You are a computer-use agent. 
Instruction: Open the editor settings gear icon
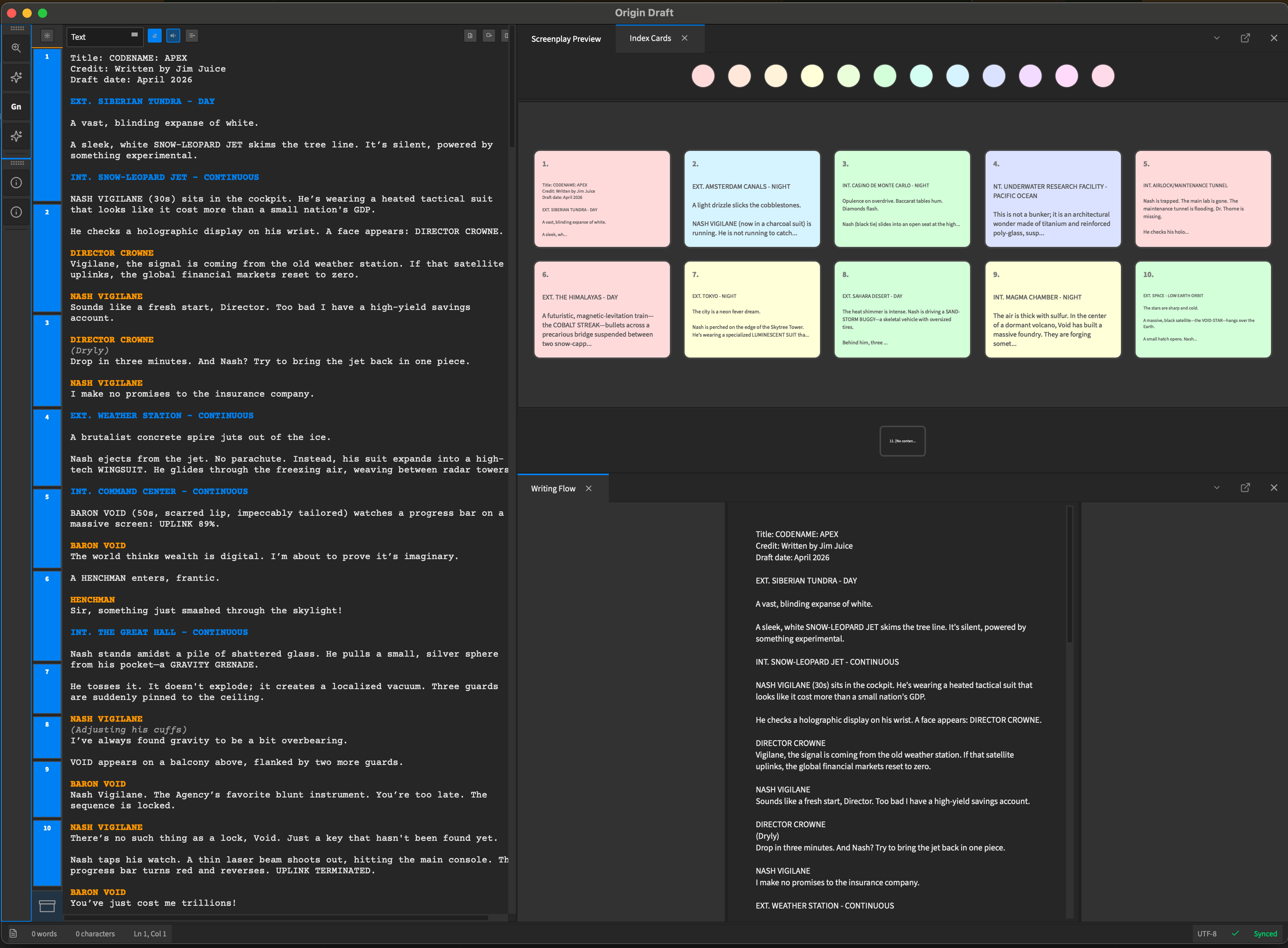click(x=47, y=36)
